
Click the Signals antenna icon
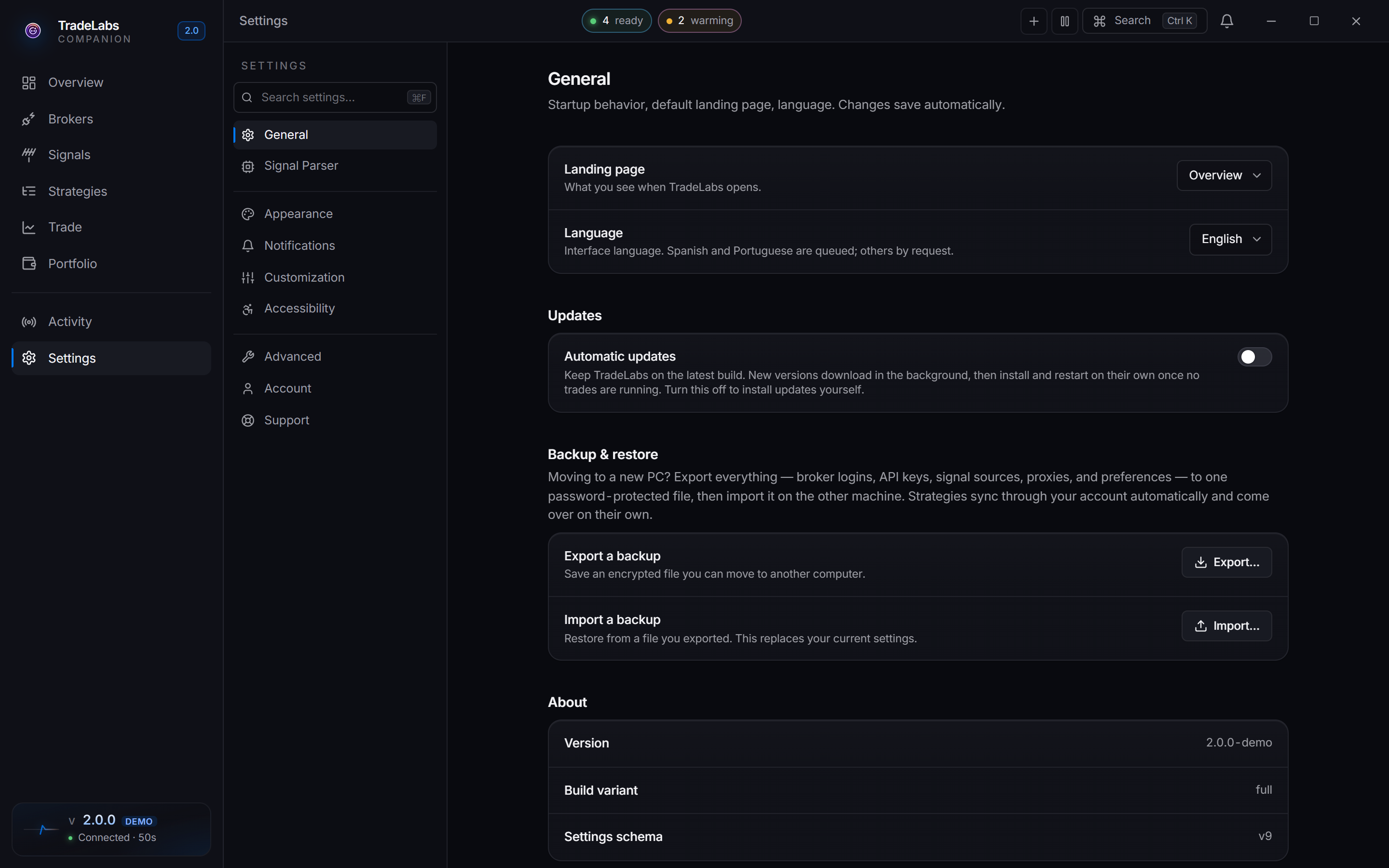pos(29,155)
